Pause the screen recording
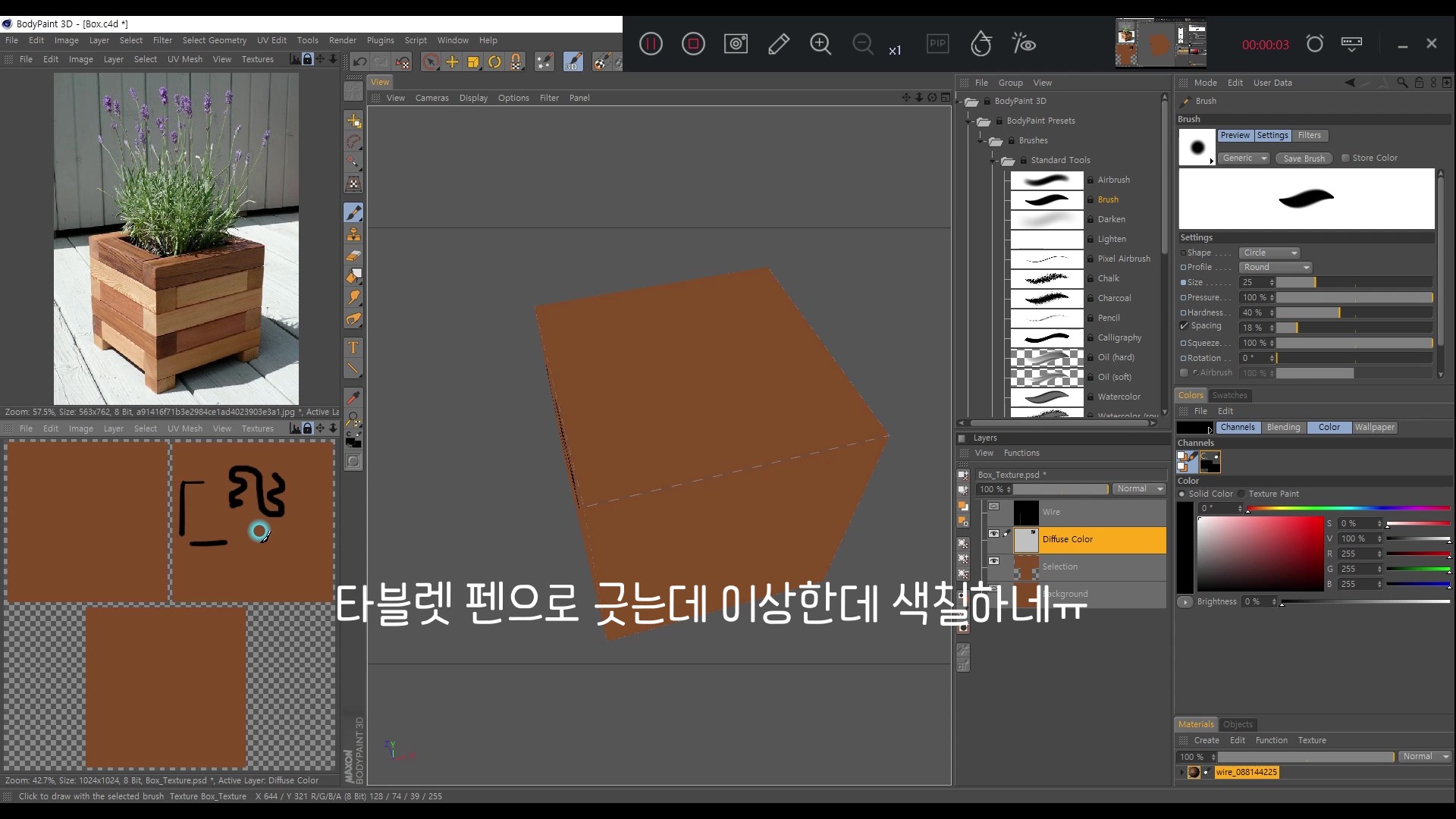The width and height of the screenshot is (1456, 819). 651,44
